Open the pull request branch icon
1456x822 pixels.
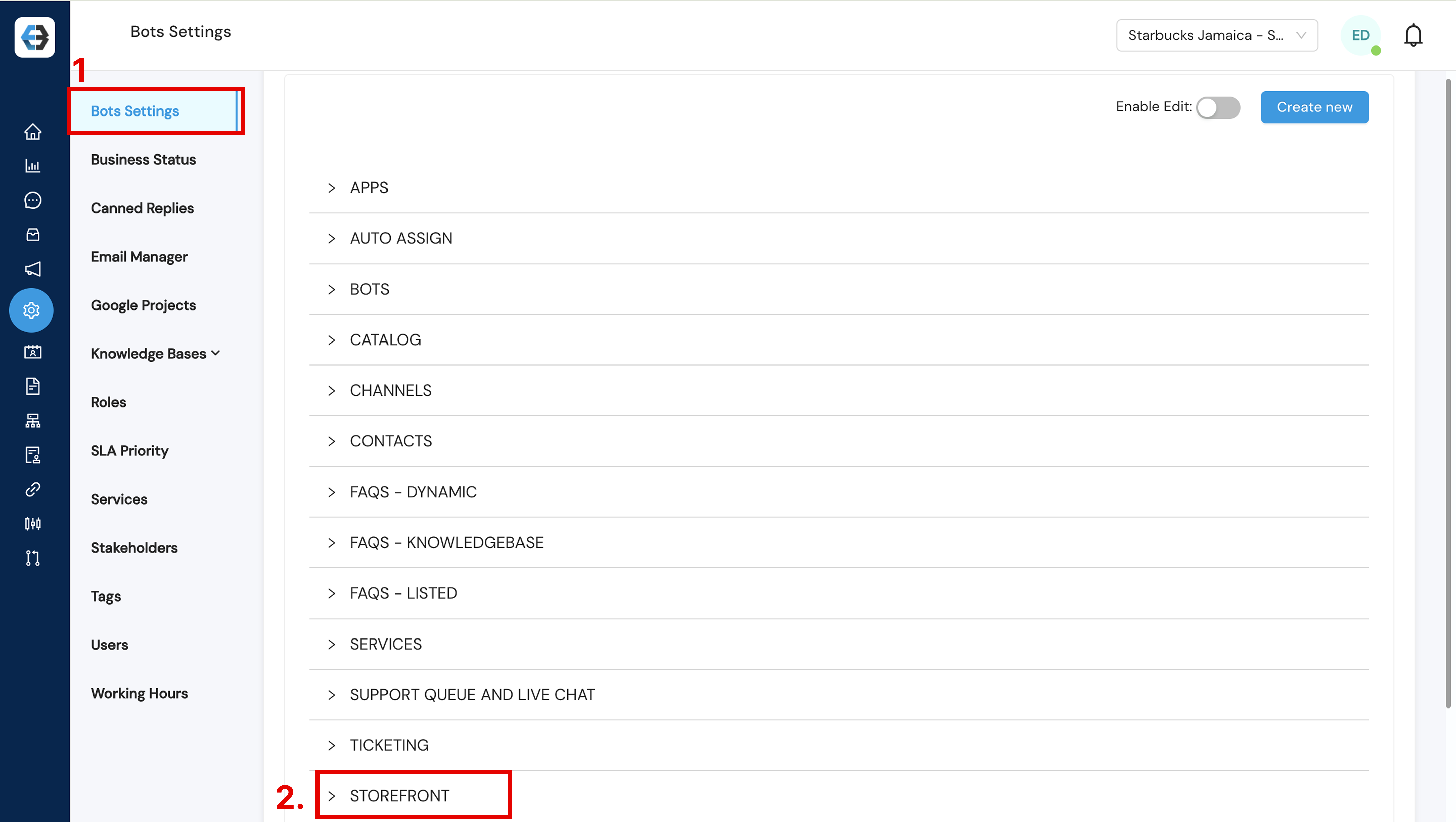coord(33,558)
